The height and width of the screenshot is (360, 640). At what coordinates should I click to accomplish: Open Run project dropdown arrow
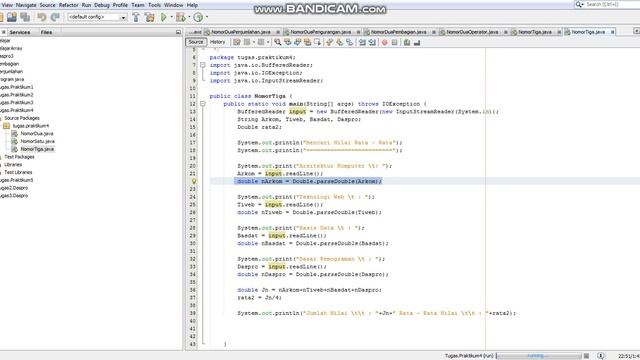(x=171, y=17)
